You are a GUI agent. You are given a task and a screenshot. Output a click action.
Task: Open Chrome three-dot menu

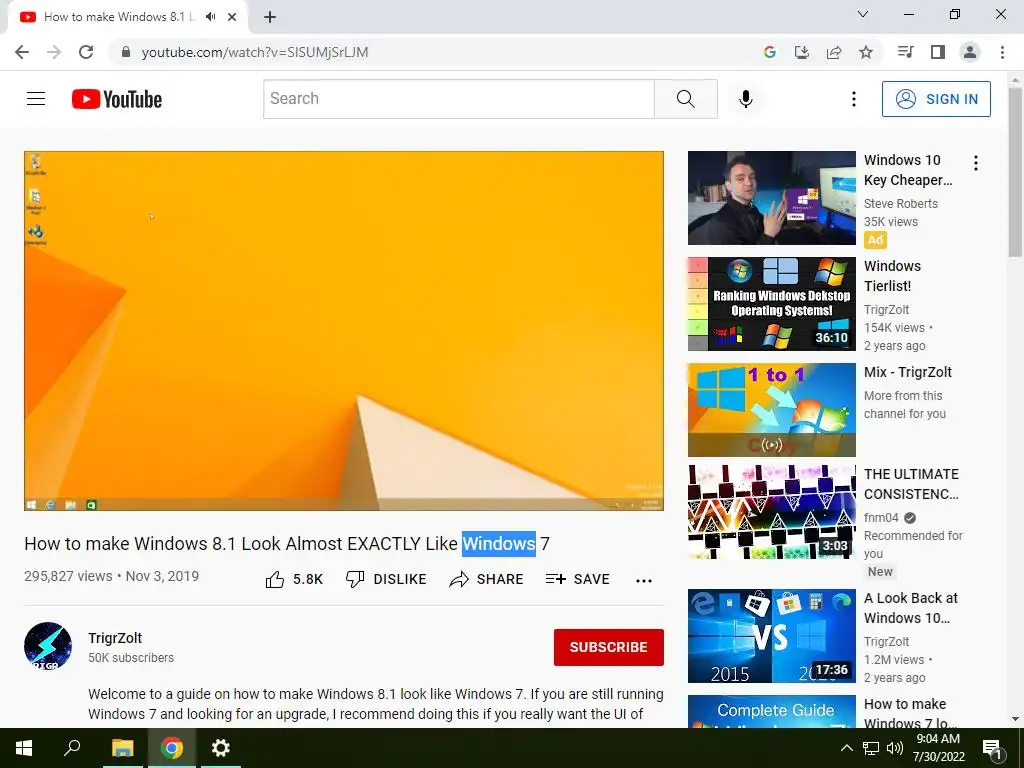[x=1002, y=52]
